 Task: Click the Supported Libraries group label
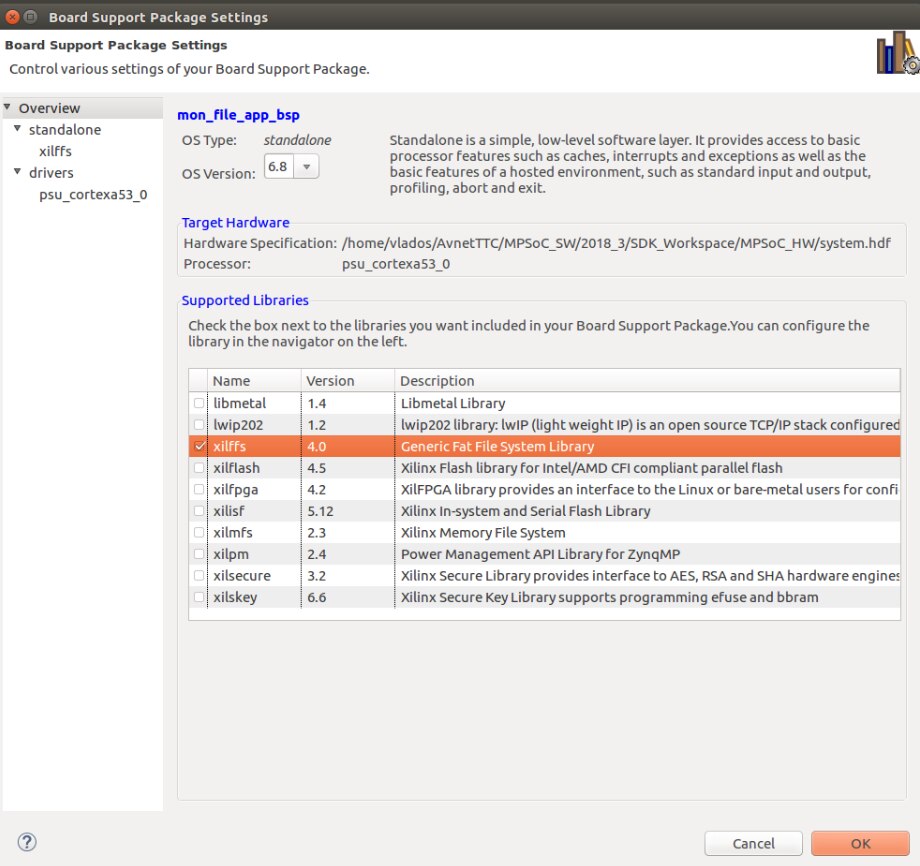click(245, 300)
